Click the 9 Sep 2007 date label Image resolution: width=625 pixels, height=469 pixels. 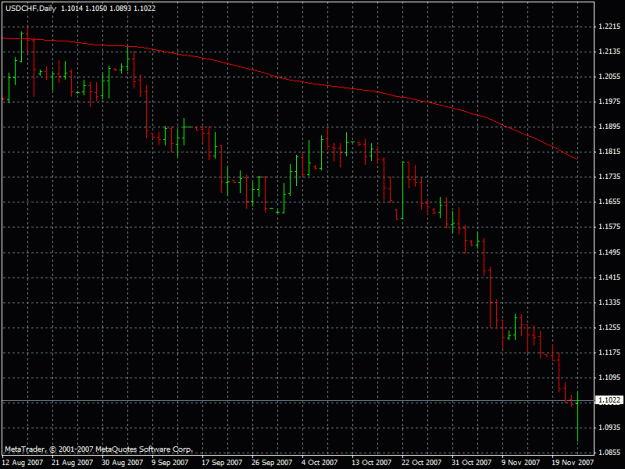coord(170,462)
